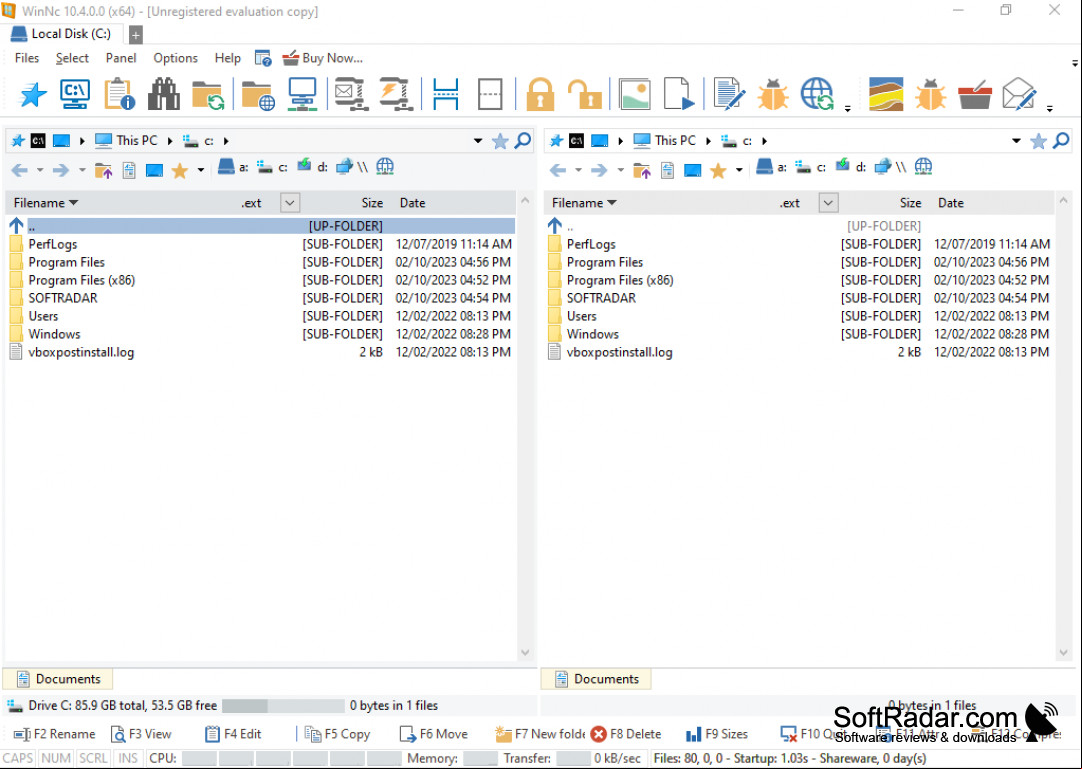1082x769 pixels.
Task: Click the colorful layers skin icon
Action: [x=886, y=94]
